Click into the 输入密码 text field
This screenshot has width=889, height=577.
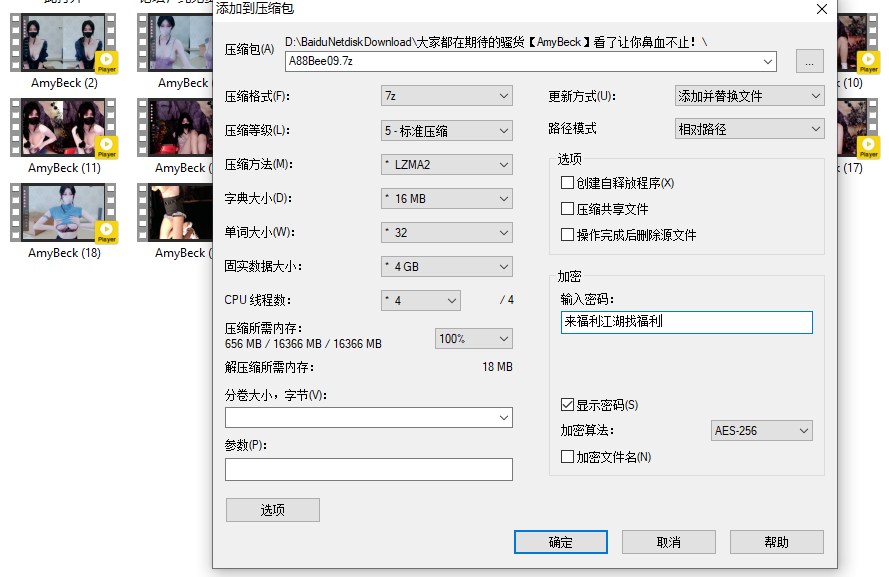(686, 322)
